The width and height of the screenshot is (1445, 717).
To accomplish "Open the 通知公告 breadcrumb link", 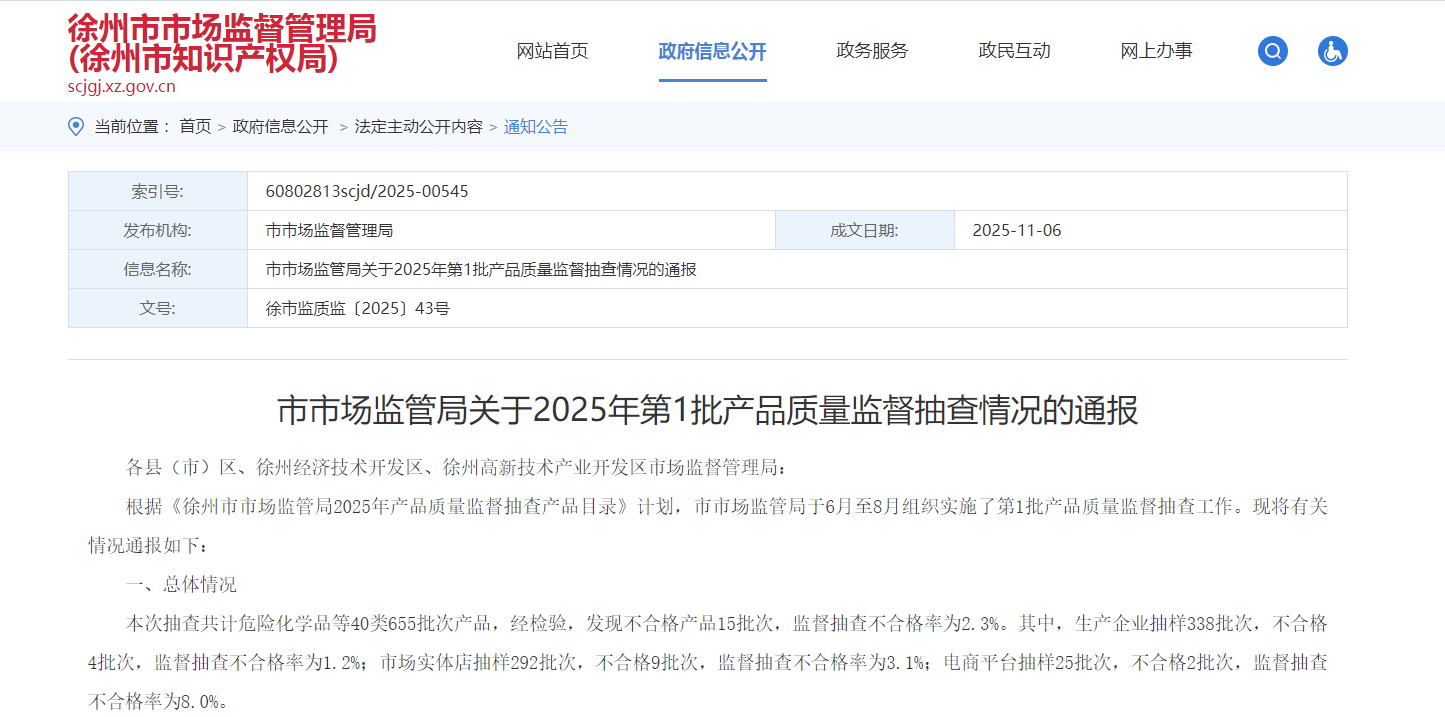I will tap(536, 127).
